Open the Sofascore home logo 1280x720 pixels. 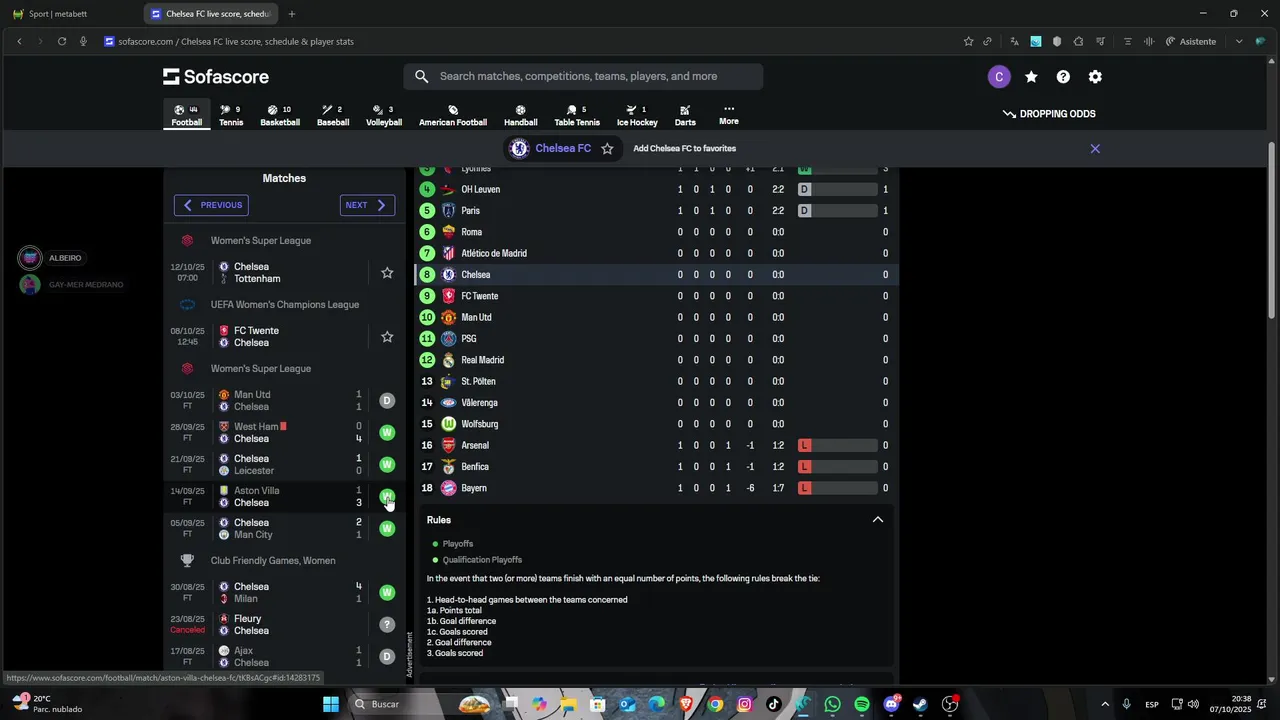216,77
